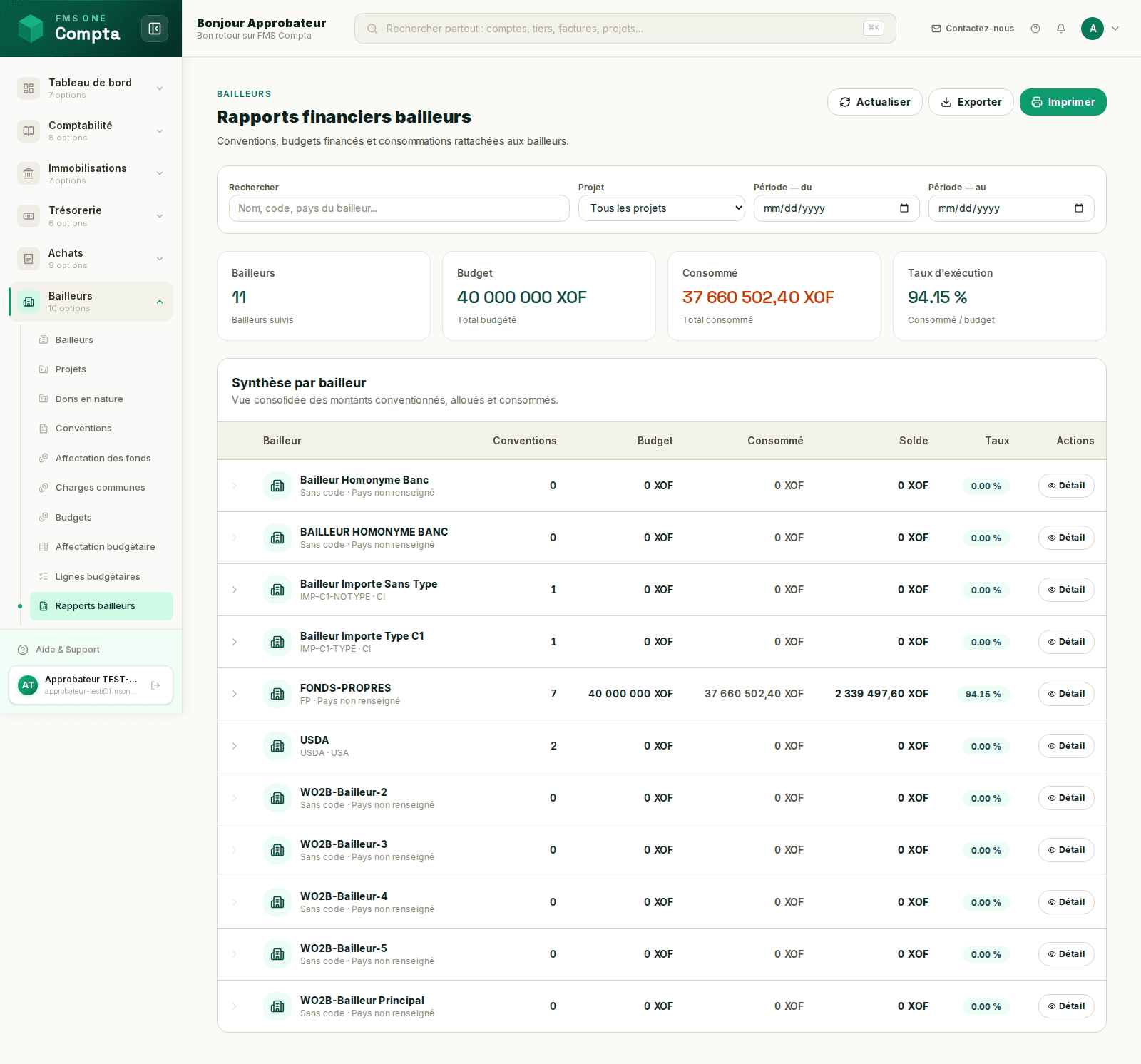Click the Achats receipt icon

(x=29, y=259)
